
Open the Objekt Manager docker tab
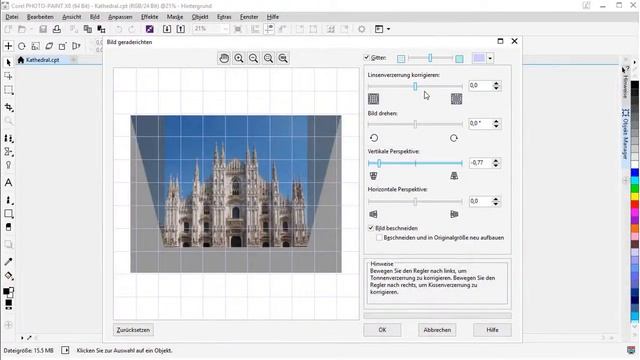pyautogui.click(x=625, y=134)
